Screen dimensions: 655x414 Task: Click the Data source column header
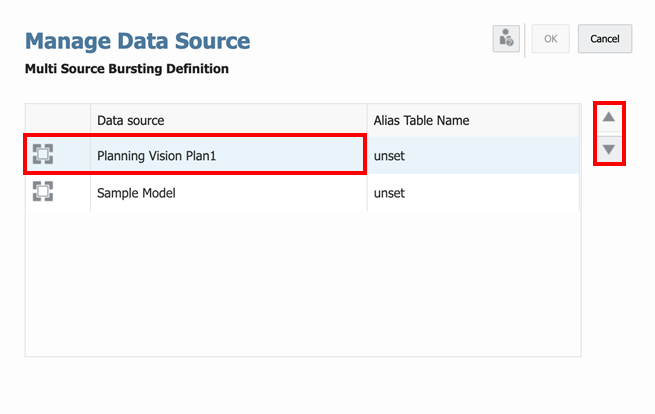[130, 120]
